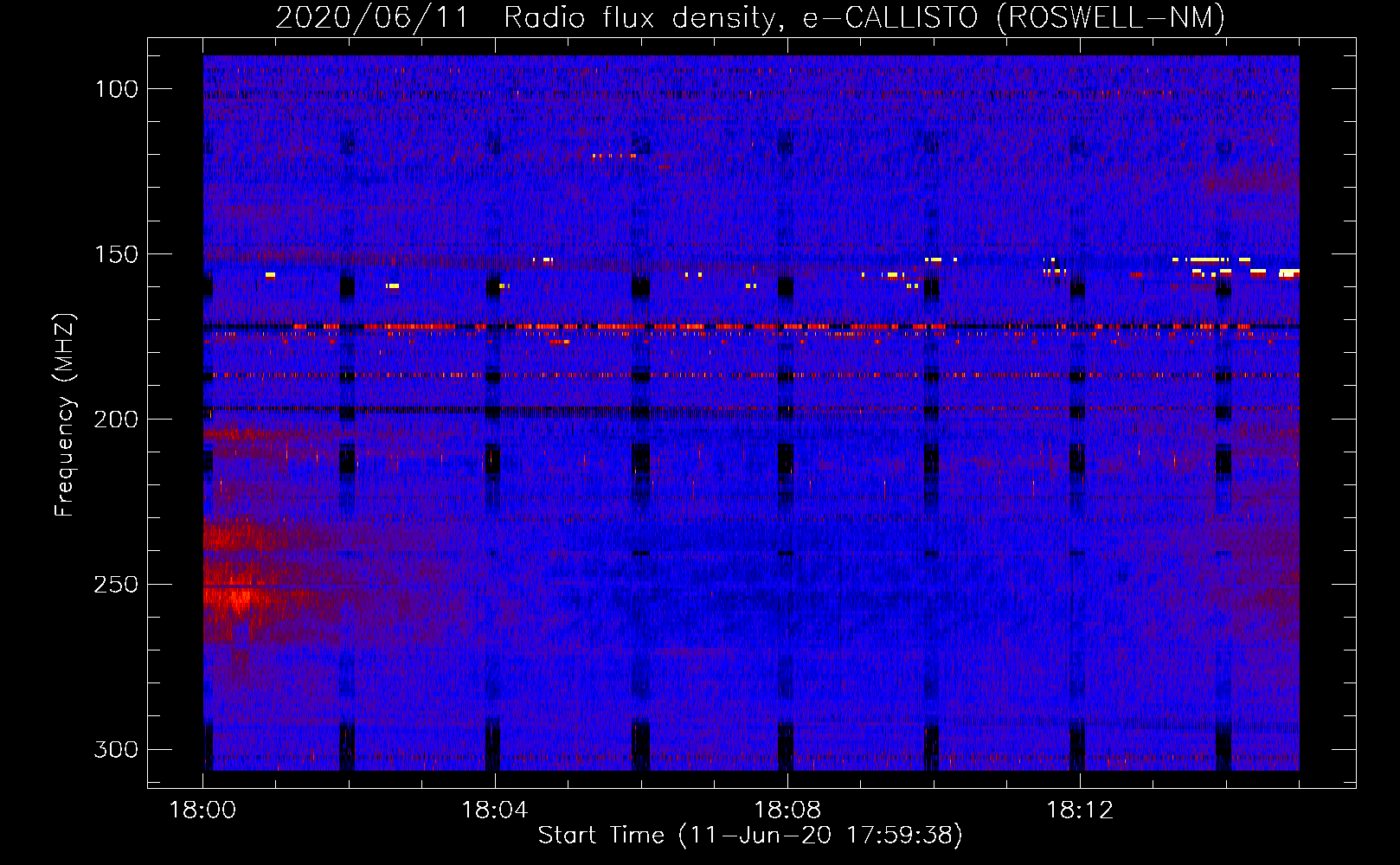1400x865 pixels.
Task: Select the 300 MHz frequency tick label
Action: (x=117, y=749)
